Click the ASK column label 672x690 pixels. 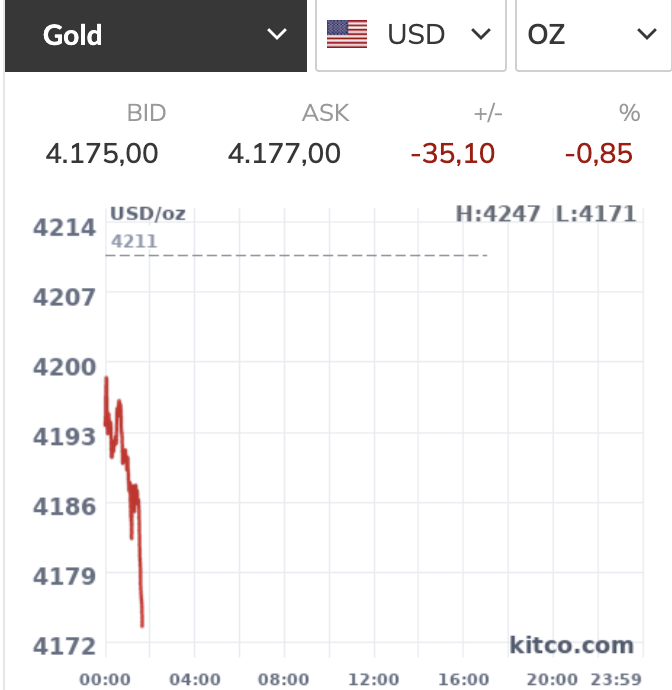tap(326, 113)
